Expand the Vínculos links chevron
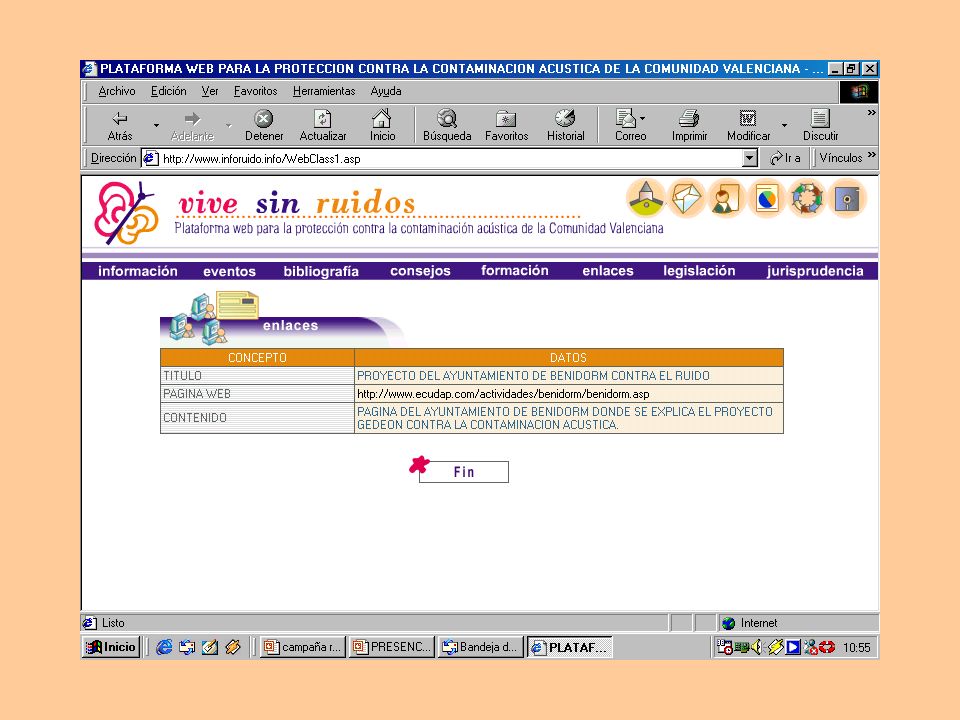Screen dimensions: 960x720 pos(871,154)
